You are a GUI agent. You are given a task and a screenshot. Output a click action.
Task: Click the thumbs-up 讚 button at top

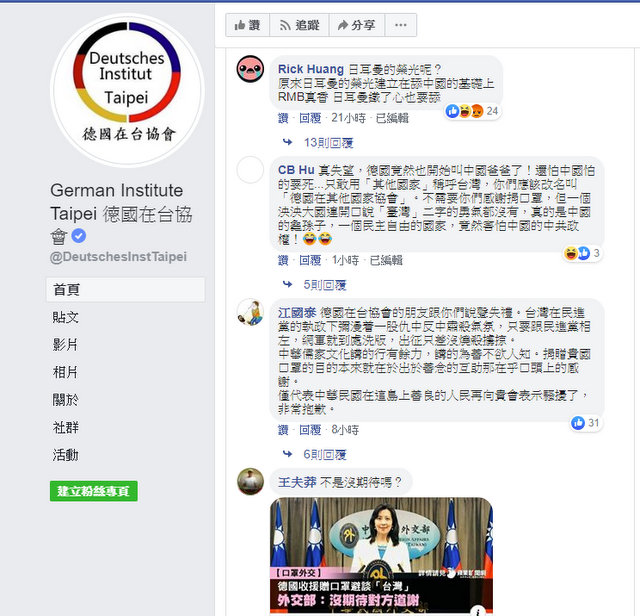[x=247, y=25]
